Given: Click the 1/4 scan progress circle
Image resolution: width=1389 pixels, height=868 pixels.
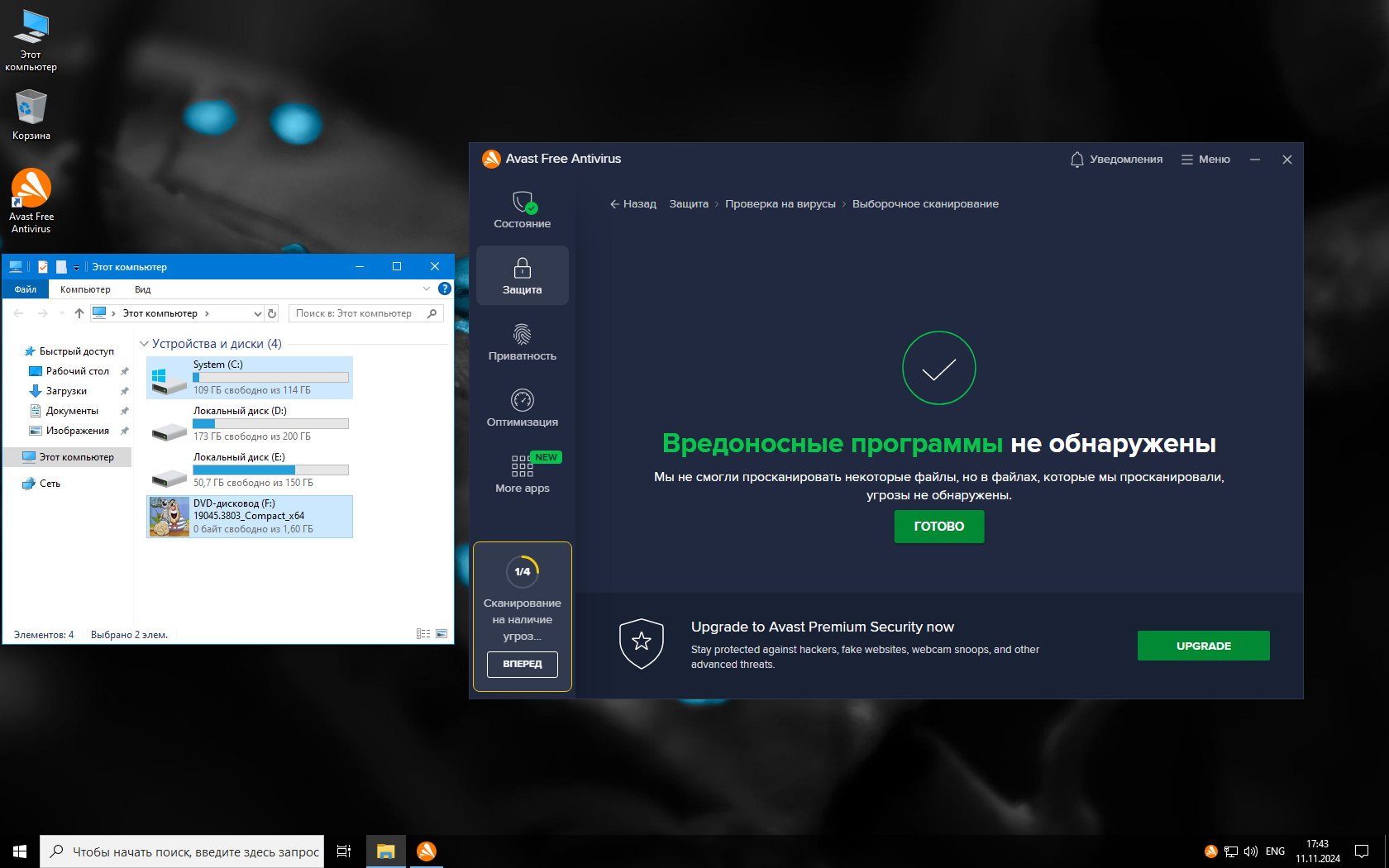Looking at the screenshot, I should click(523, 571).
